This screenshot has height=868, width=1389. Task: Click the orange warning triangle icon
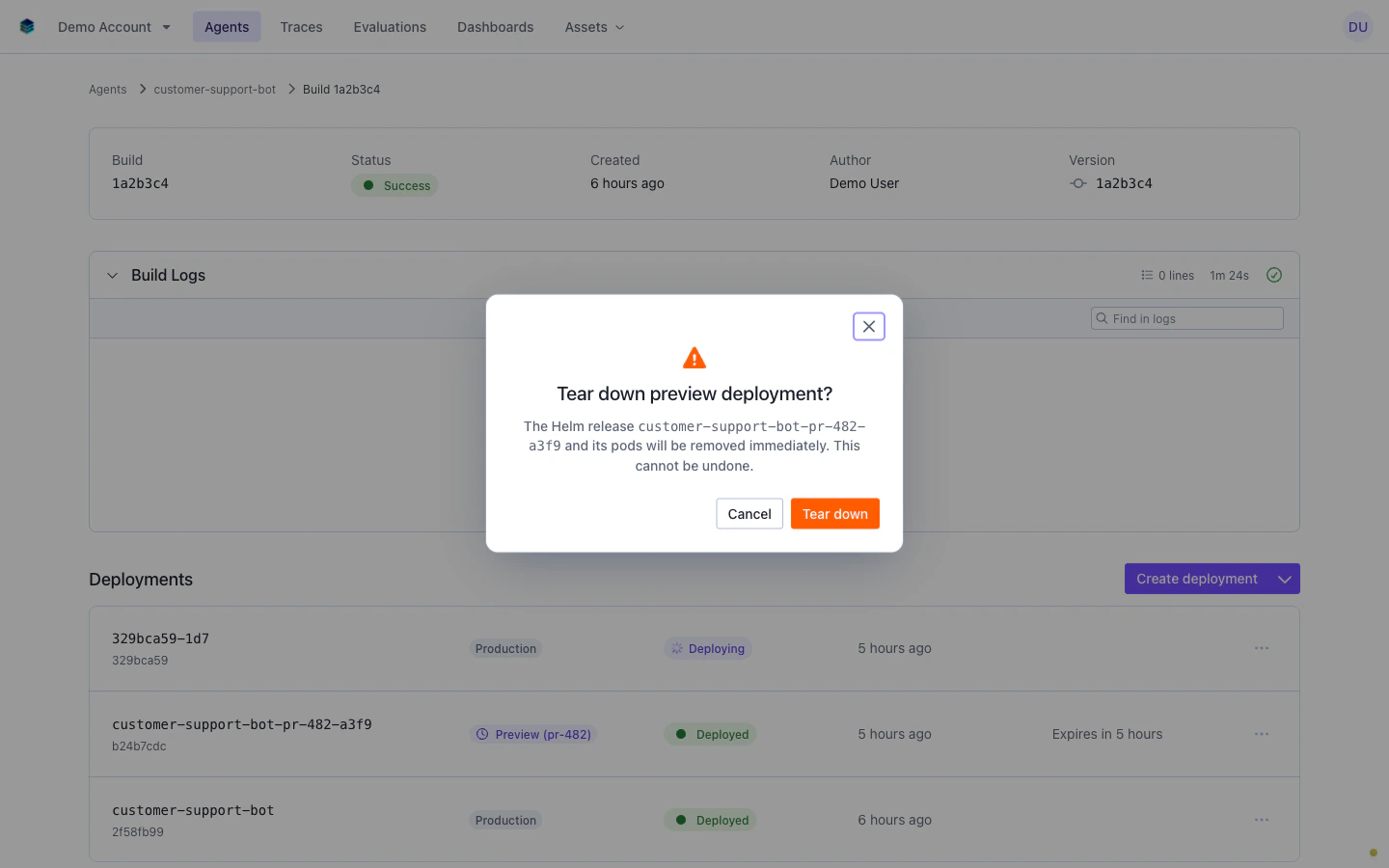[x=694, y=358]
